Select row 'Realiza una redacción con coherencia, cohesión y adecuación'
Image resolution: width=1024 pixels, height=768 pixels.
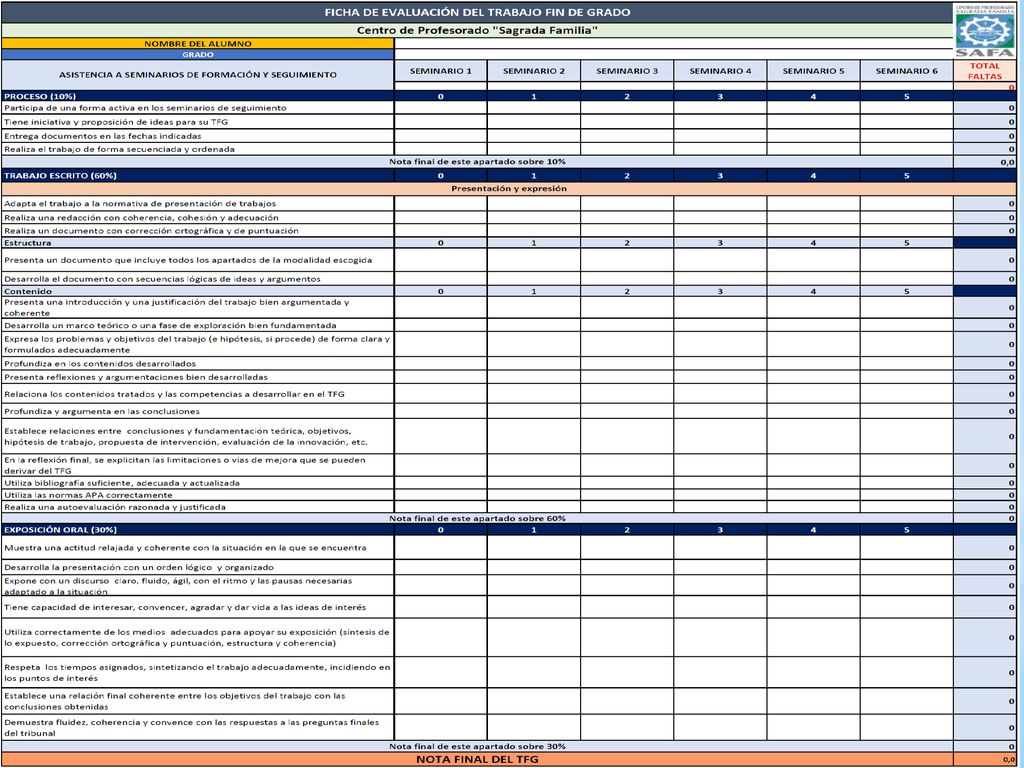pyautogui.click(x=509, y=217)
